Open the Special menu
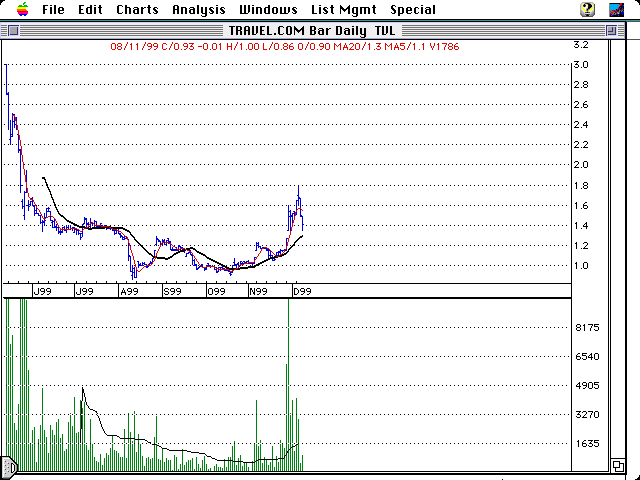 [x=413, y=10]
